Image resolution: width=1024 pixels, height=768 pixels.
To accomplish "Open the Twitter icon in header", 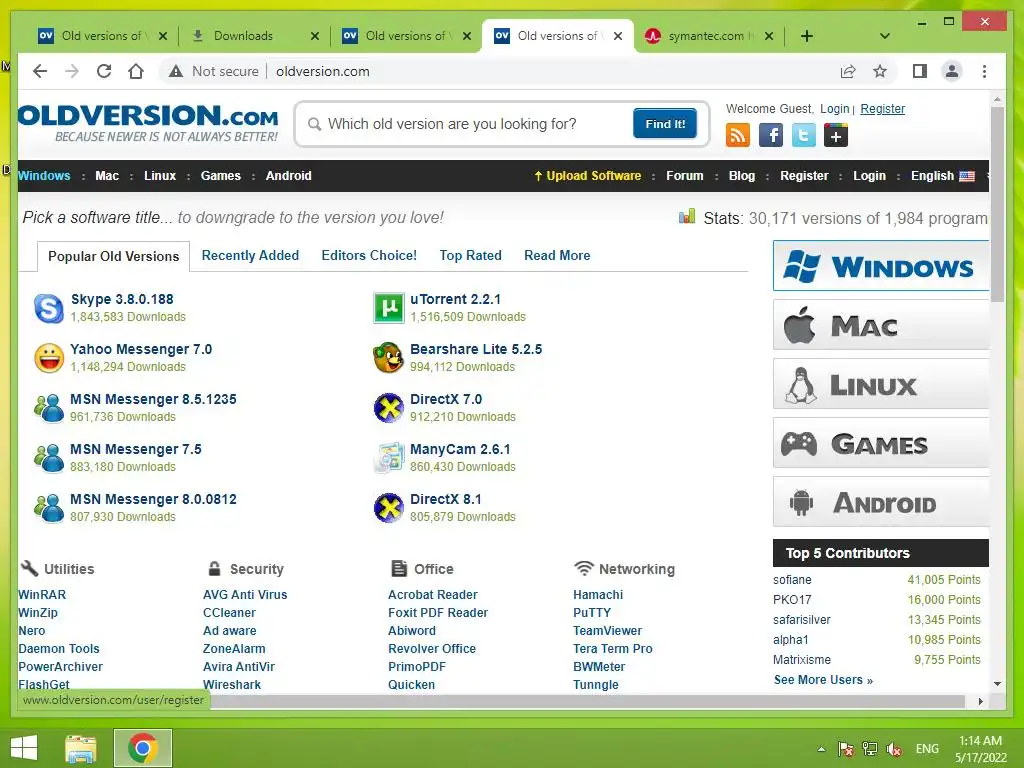I will (x=803, y=135).
